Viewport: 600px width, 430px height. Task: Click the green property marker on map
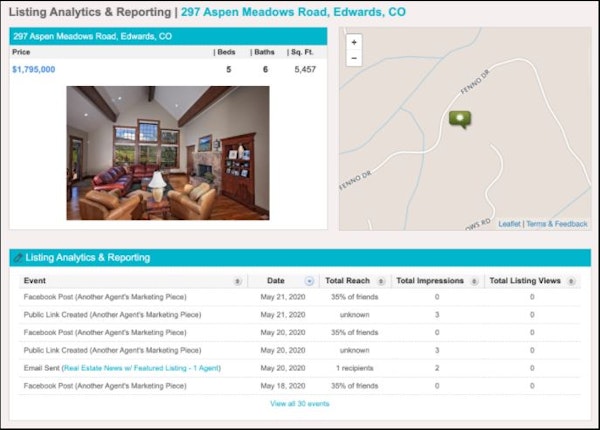(x=460, y=120)
